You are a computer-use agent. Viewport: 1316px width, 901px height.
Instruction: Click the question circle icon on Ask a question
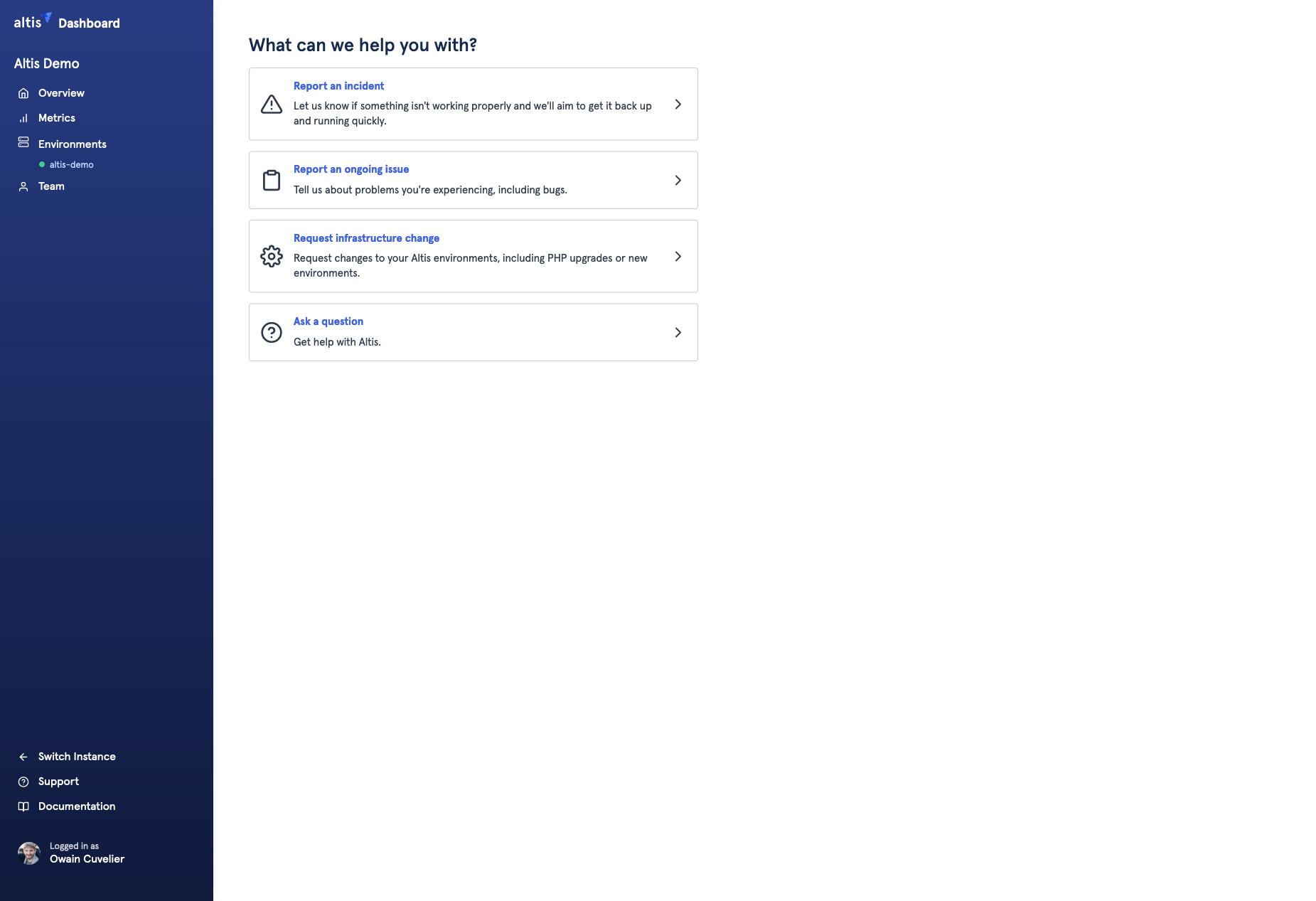271,332
